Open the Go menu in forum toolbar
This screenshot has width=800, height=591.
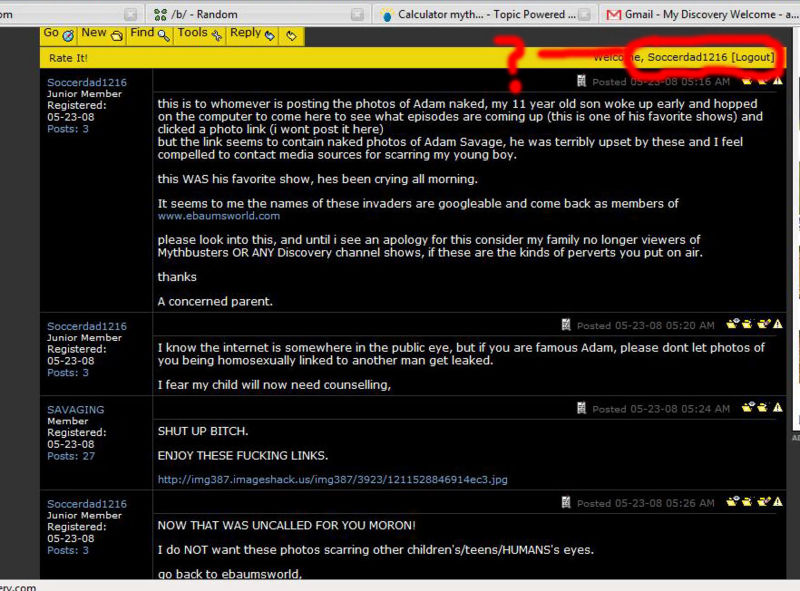[x=58, y=34]
